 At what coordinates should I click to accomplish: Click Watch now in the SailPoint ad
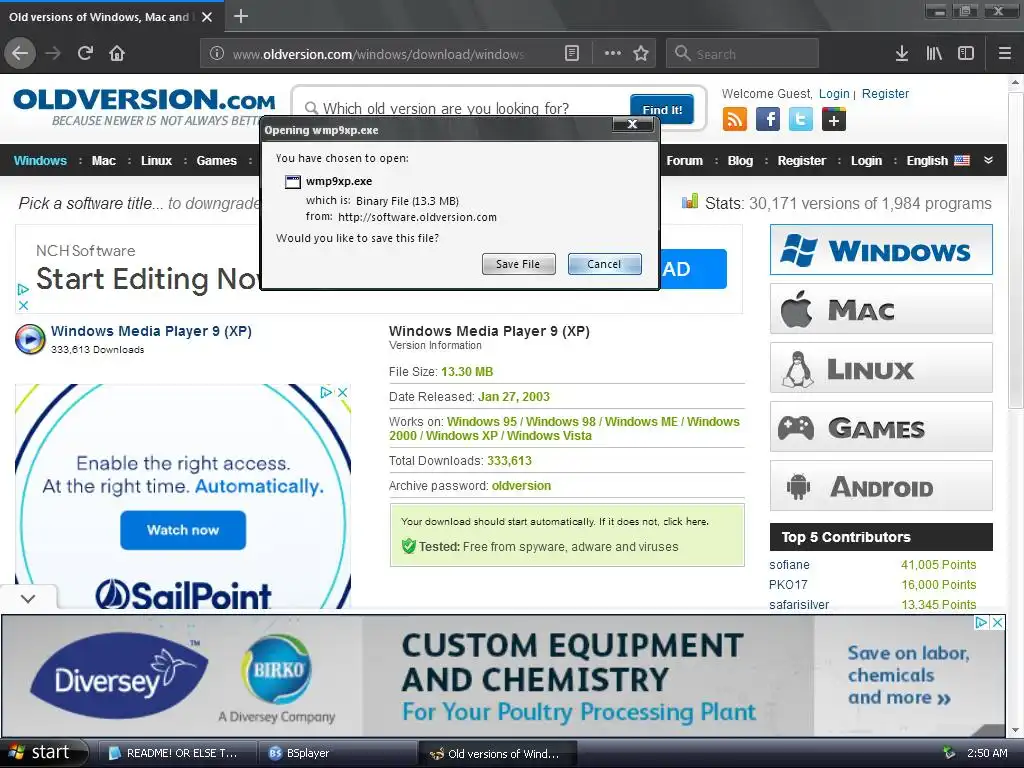click(x=183, y=530)
